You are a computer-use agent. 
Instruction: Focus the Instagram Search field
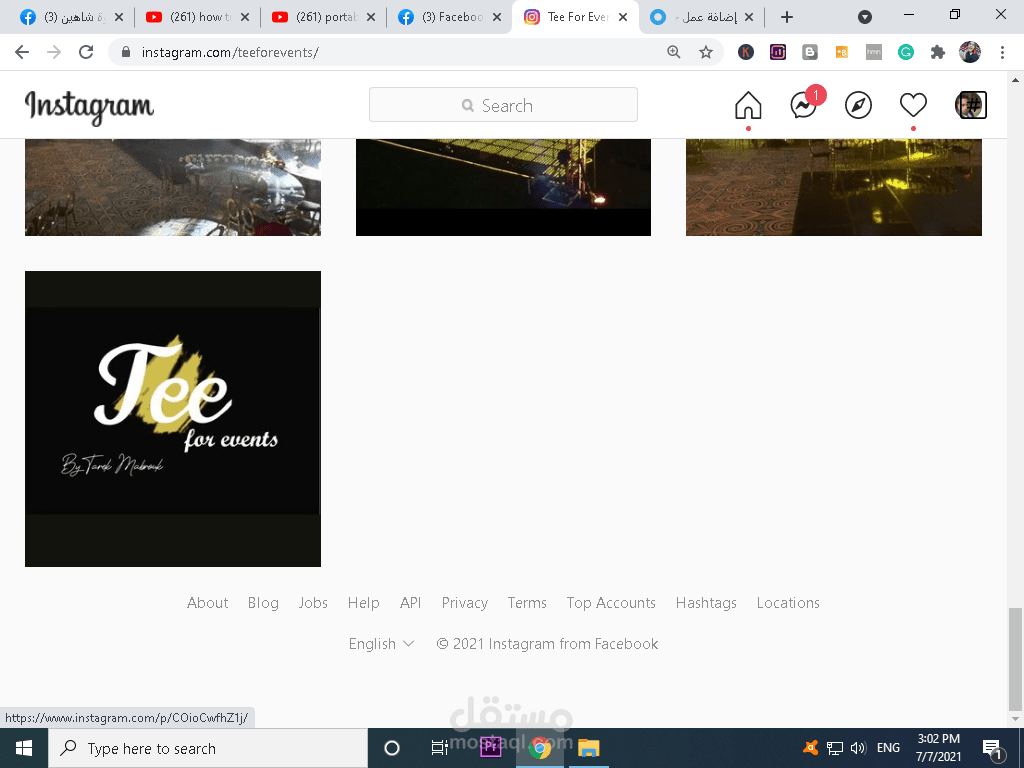(x=503, y=104)
